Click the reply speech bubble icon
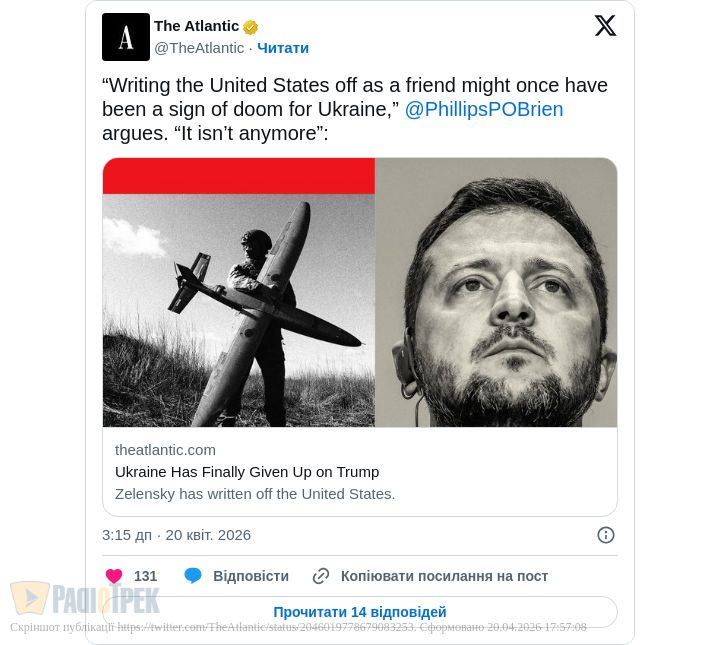The width and height of the screenshot is (720, 645). click(x=193, y=576)
